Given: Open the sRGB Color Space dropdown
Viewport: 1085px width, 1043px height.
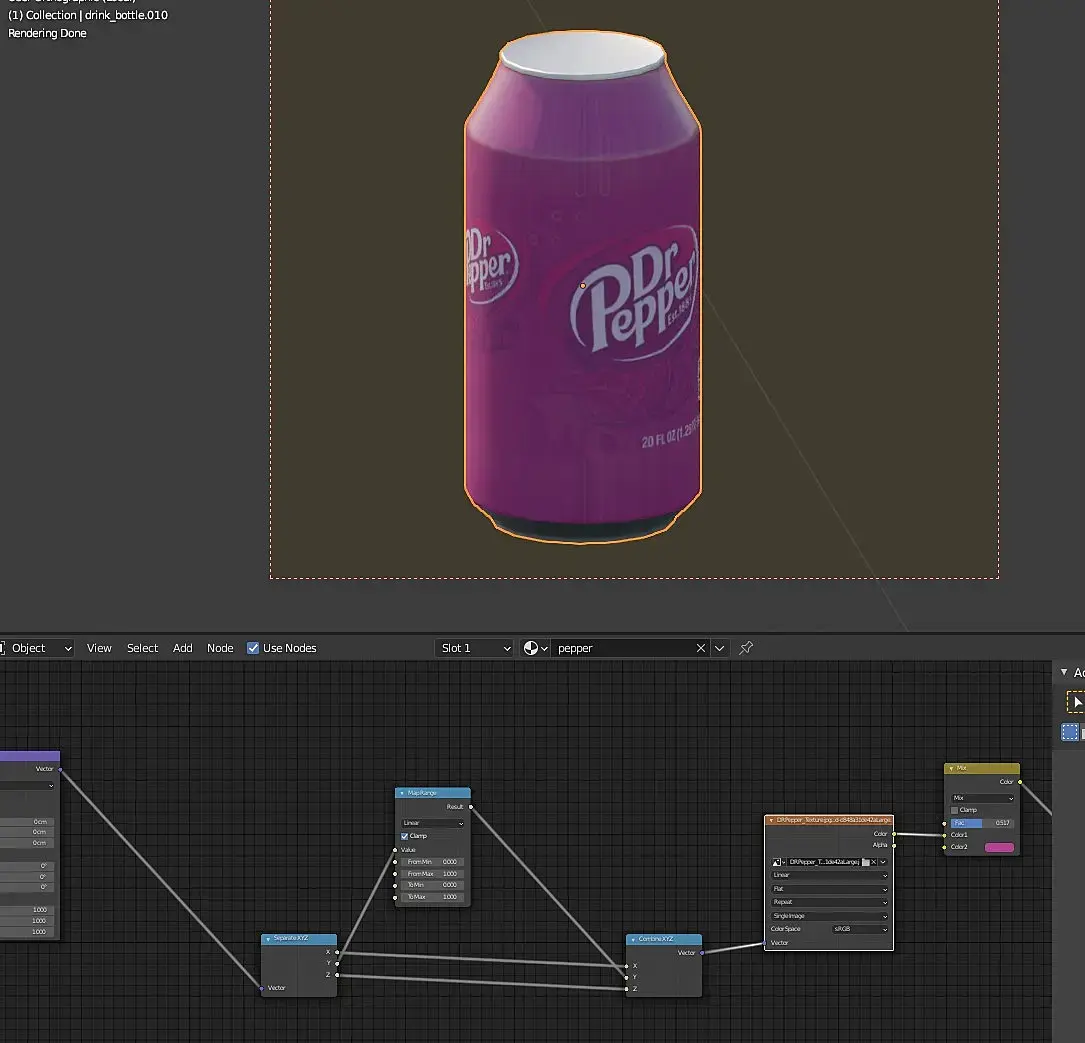Looking at the screenshot, I should (860, 929).
